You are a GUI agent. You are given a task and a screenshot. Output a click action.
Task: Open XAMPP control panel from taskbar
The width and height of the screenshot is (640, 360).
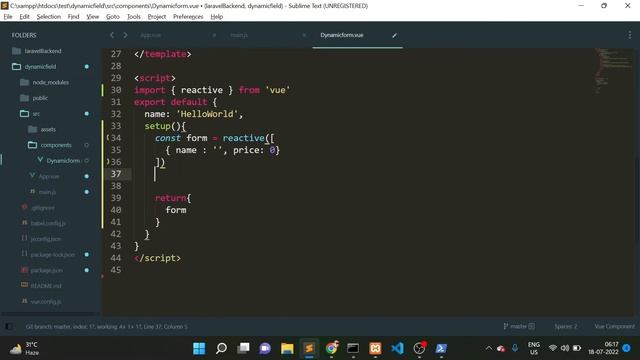point(375,348)
